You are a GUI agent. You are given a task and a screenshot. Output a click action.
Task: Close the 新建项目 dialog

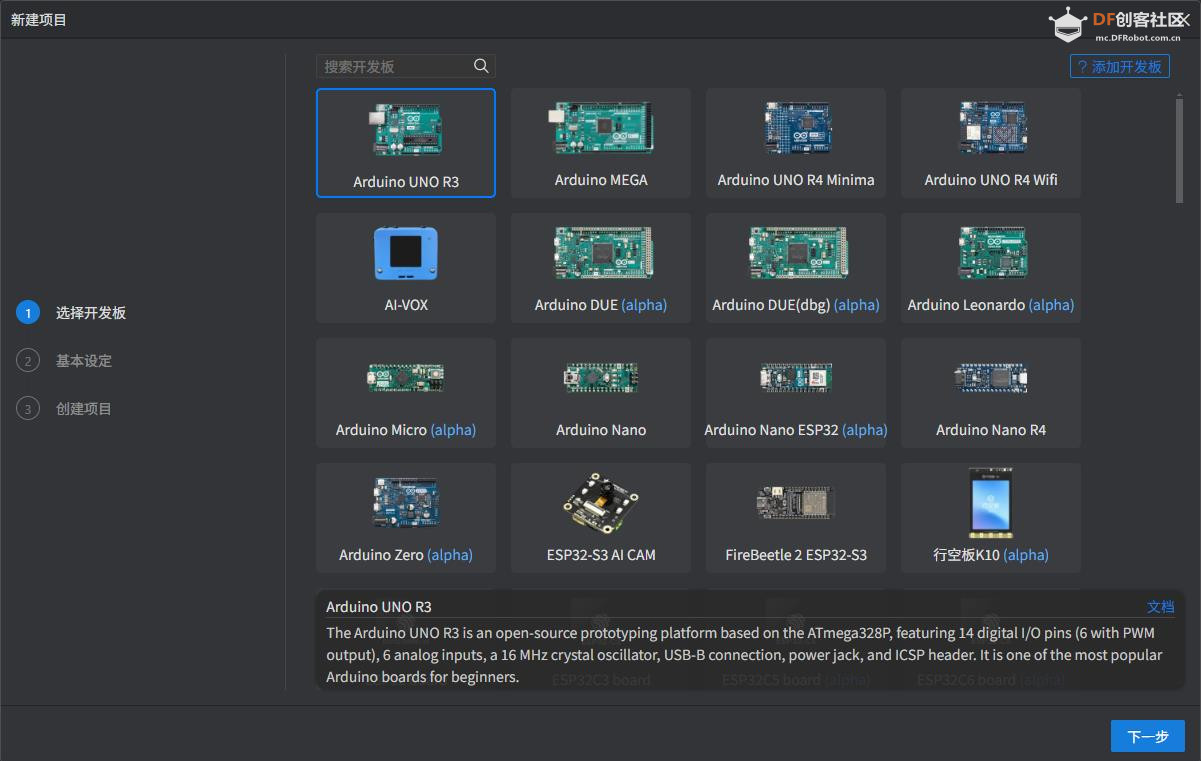(x=1184, y=20)
